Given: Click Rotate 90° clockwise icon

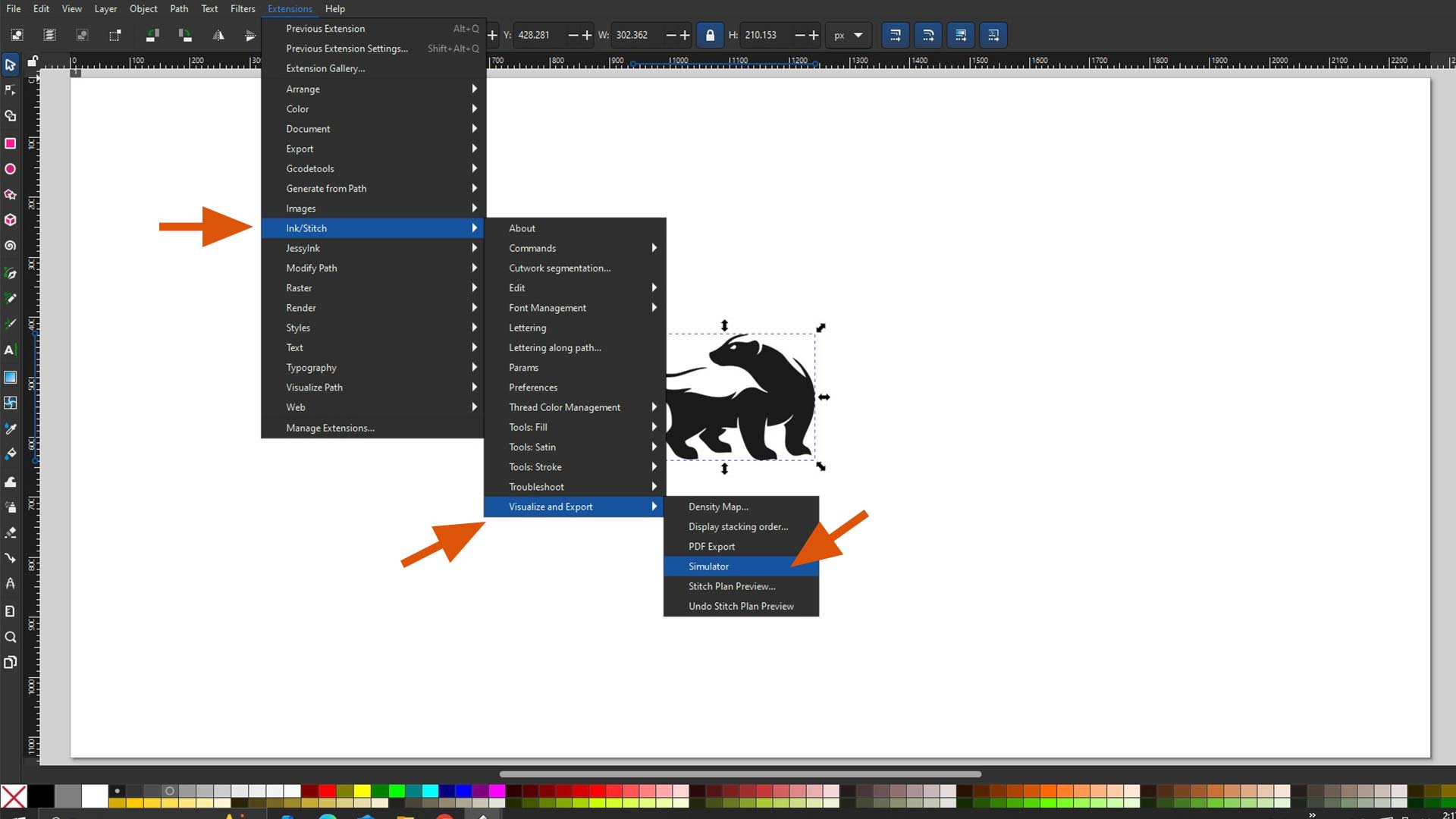Looking at the screenshot, I should [x=185, y=35].
